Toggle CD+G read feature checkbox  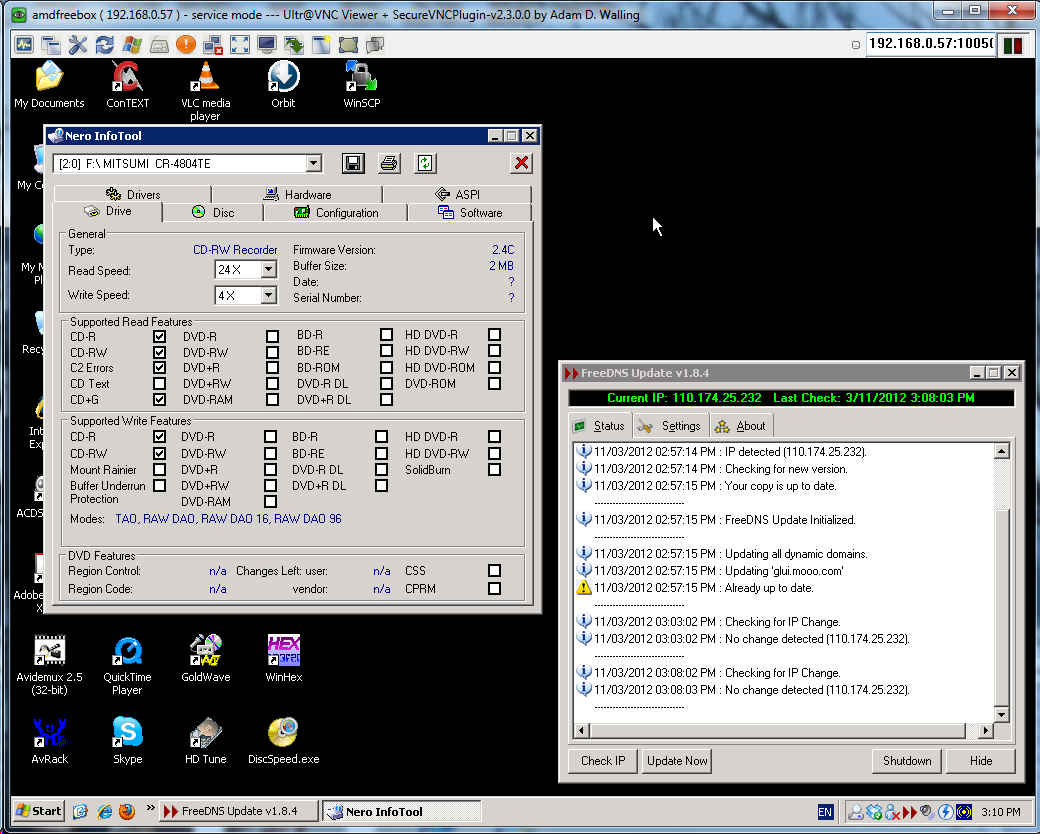[x=159, y=399]
